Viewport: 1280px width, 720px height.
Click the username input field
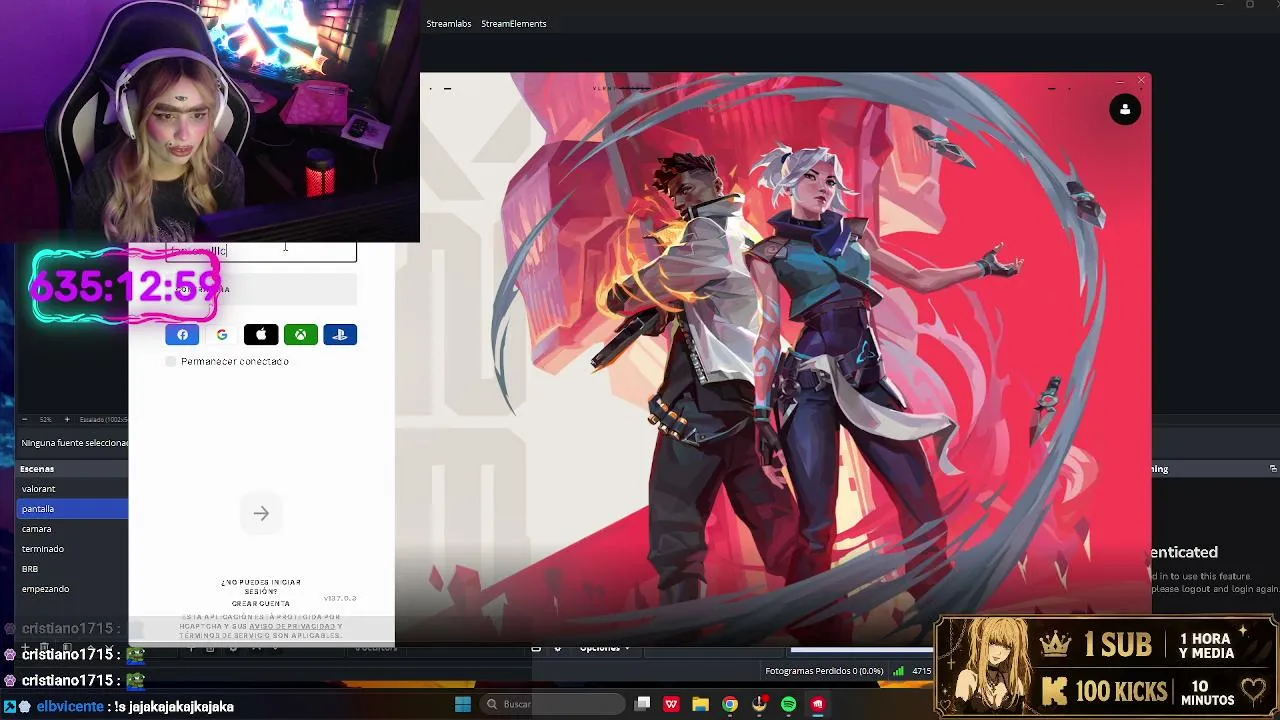tap(261, 251)
